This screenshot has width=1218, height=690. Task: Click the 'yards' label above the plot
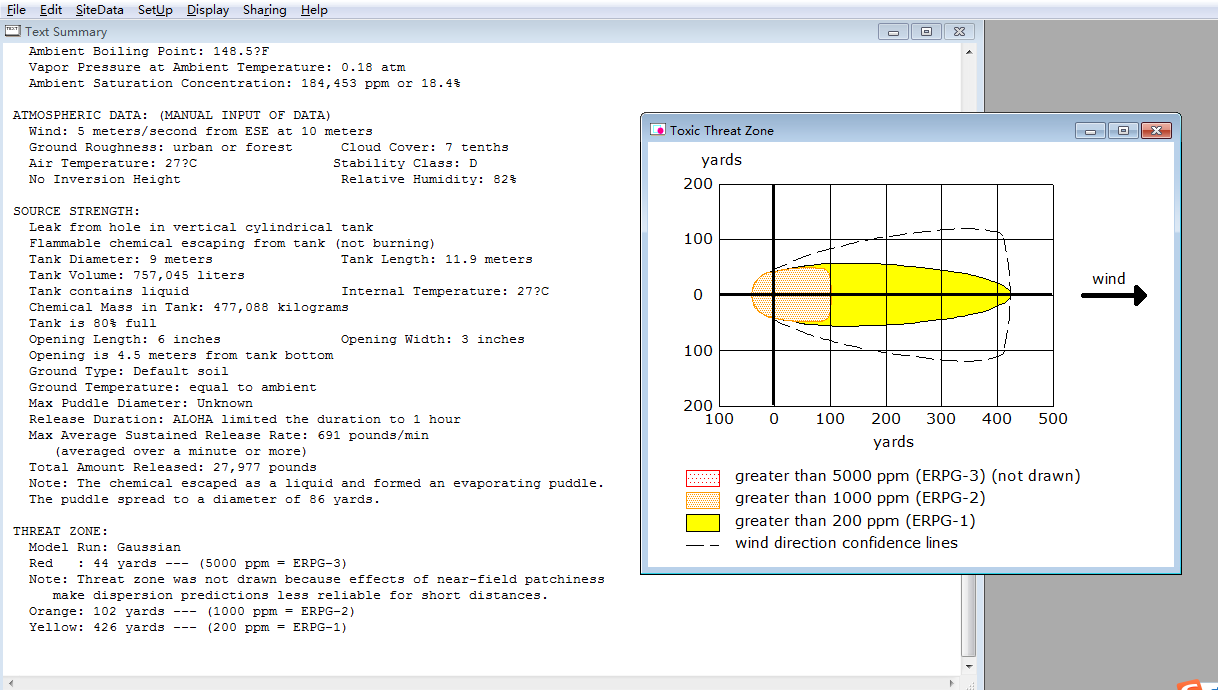(x=721, y=160)
